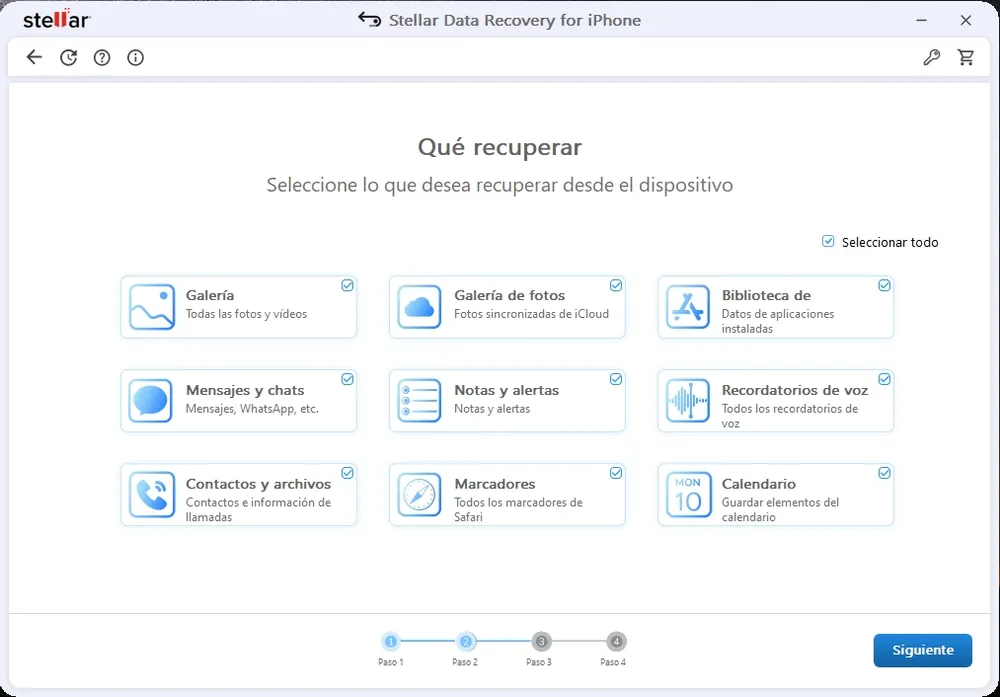
Task: Click the Mensajes y chats speech bubble icon
Action: click(151, 400)
